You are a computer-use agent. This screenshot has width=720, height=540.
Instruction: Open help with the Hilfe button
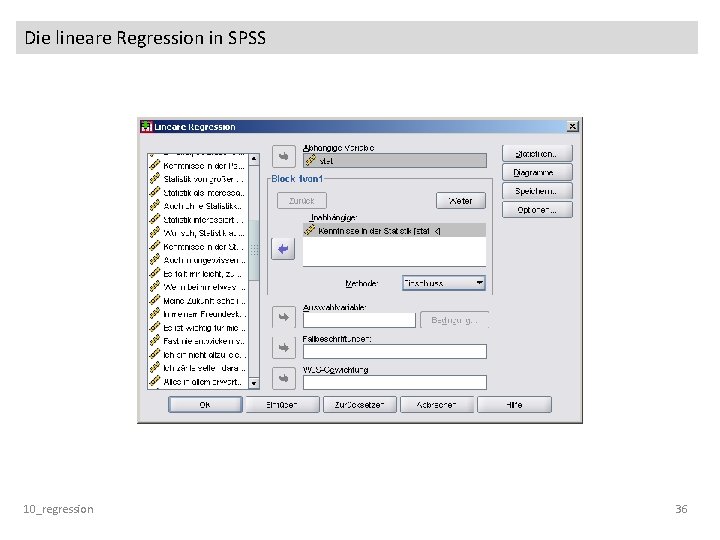[x=514, y=405]
